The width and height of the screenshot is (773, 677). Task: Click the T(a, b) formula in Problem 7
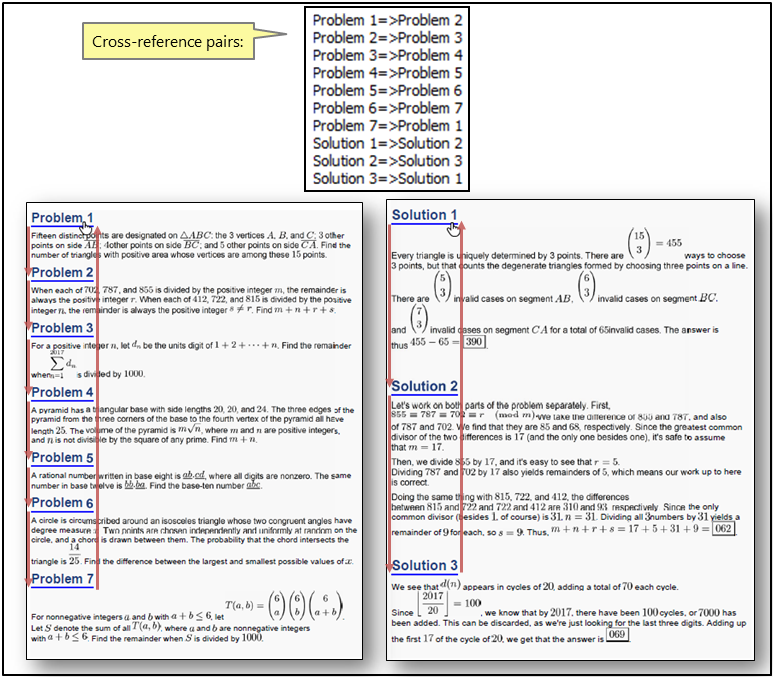point(284,605)
